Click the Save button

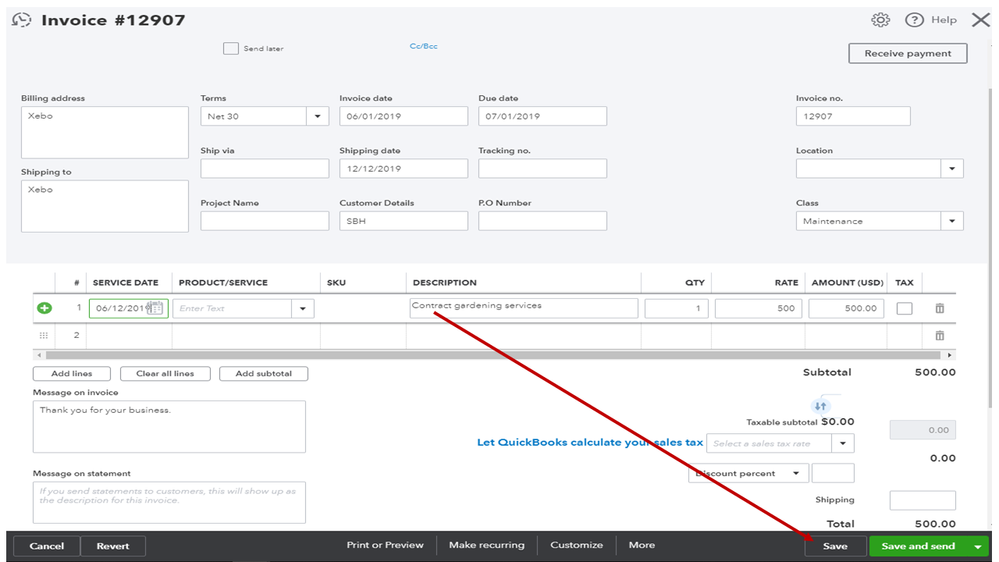point(835,546)
